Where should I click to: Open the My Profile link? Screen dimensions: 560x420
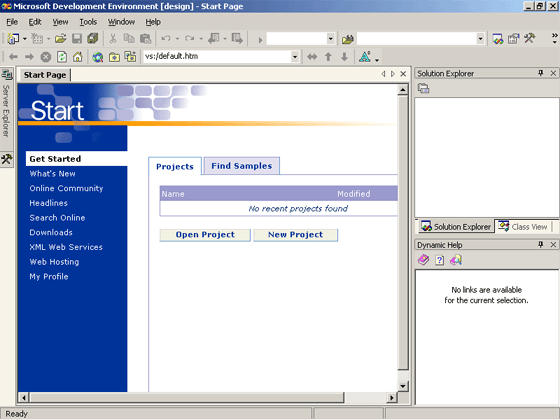49,277
